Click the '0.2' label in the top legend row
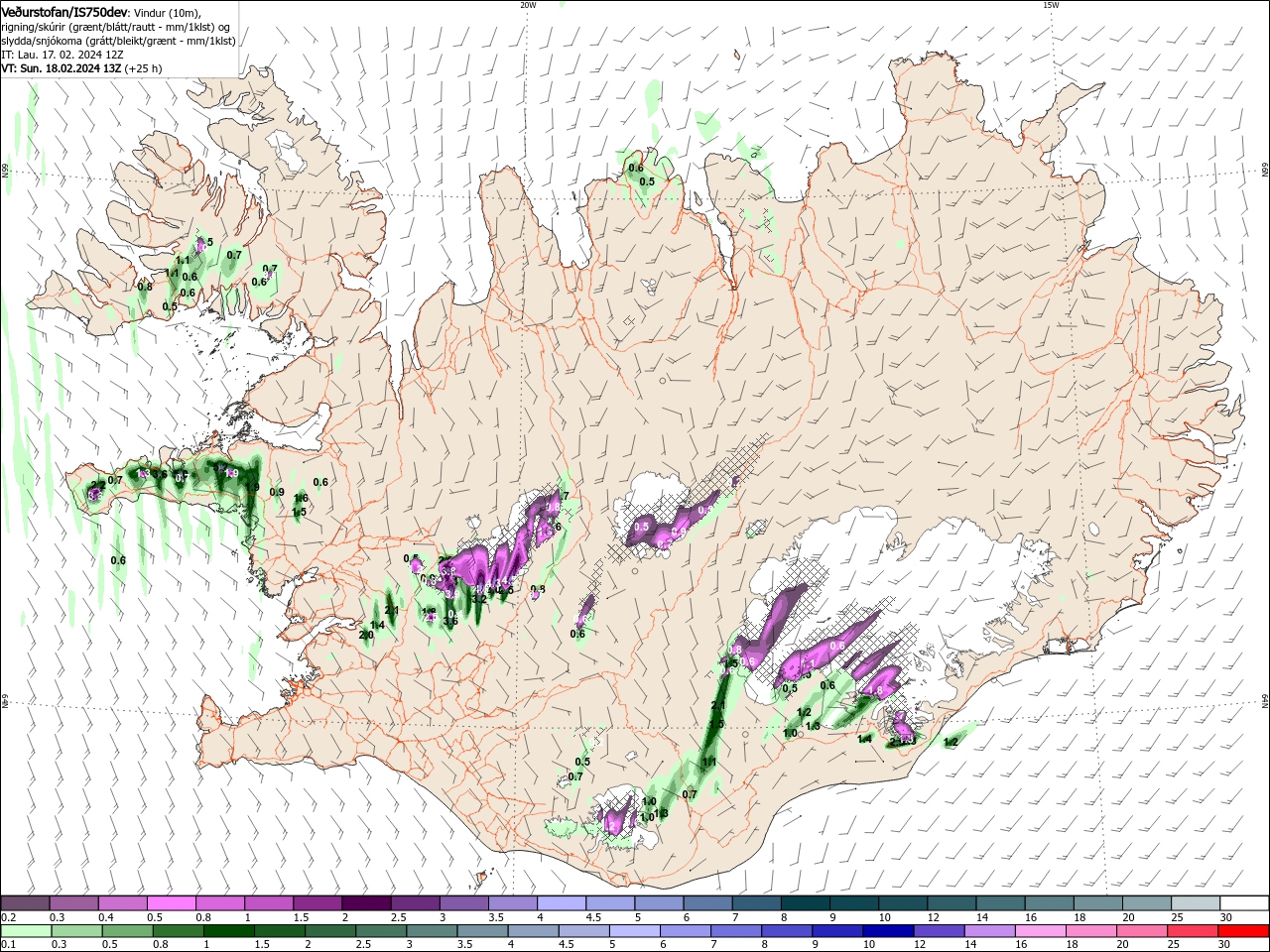Viewport: 1270px width, 952px height. point(8,917)
